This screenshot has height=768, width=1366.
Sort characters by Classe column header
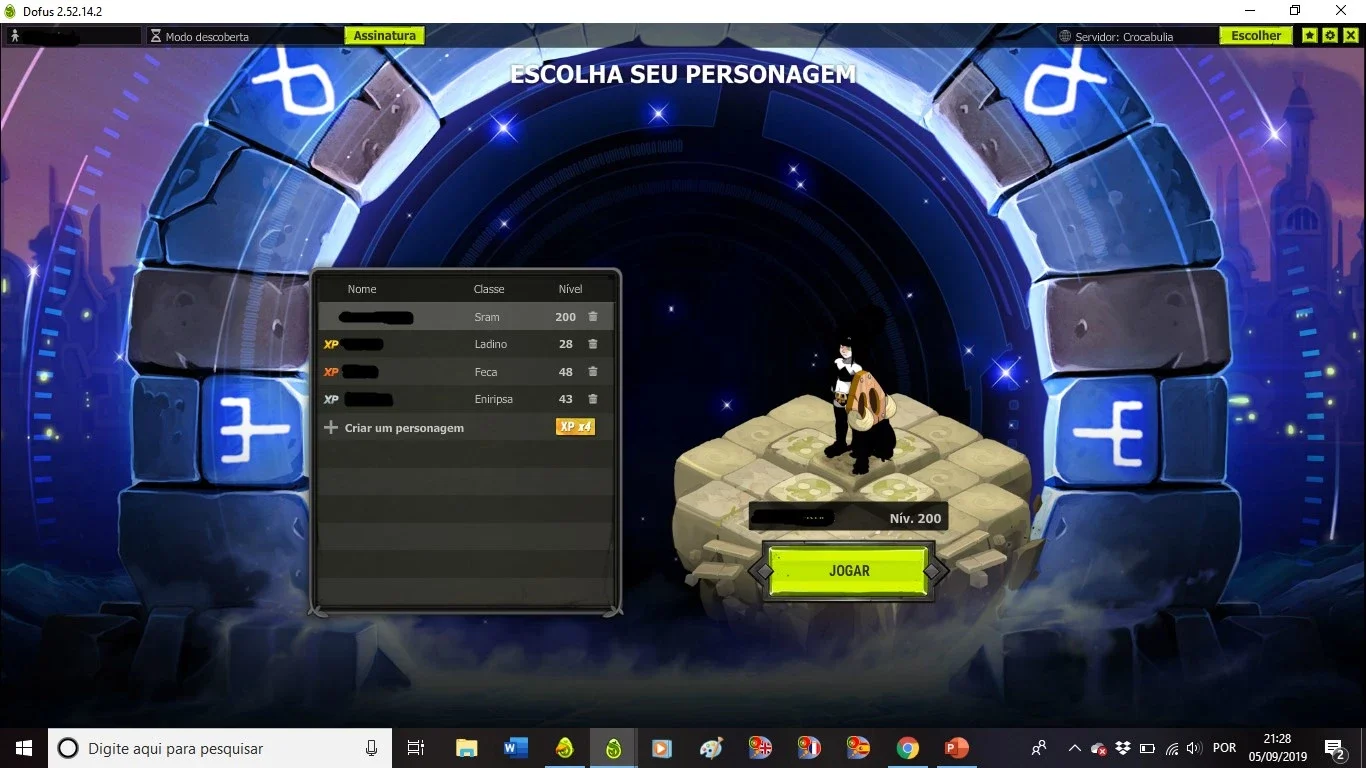click(x=489, y=289)
